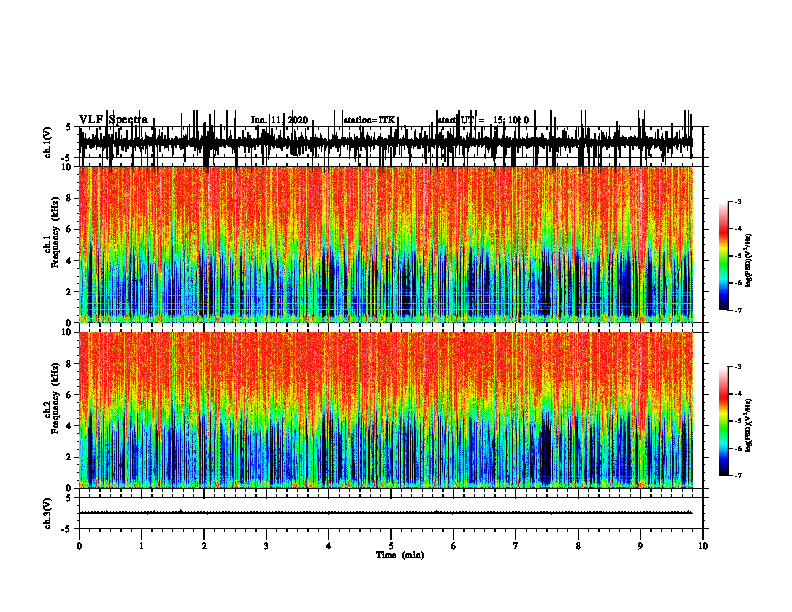Click the ch.1 frequency tick label "6"
Screen dimensions: 792x612
69,230
